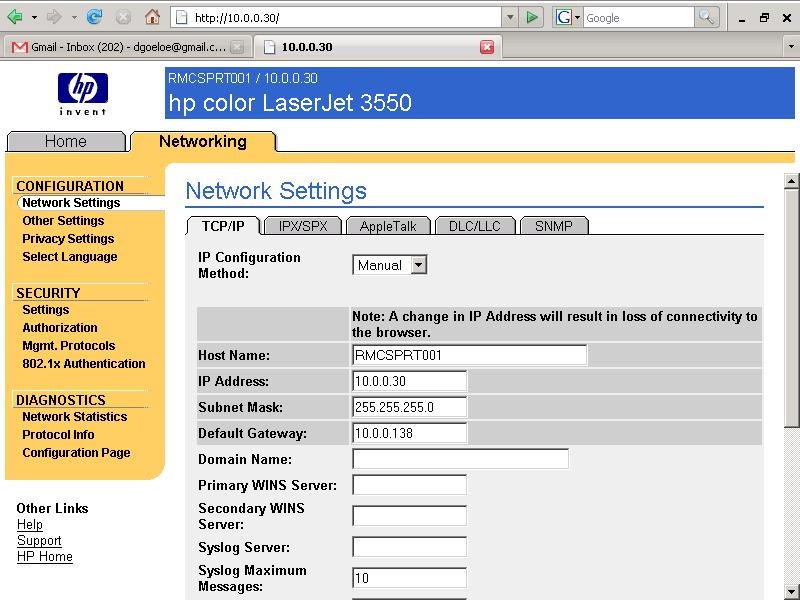
Task: Click the HP invent logo
Action: click(x=83, y=94)
